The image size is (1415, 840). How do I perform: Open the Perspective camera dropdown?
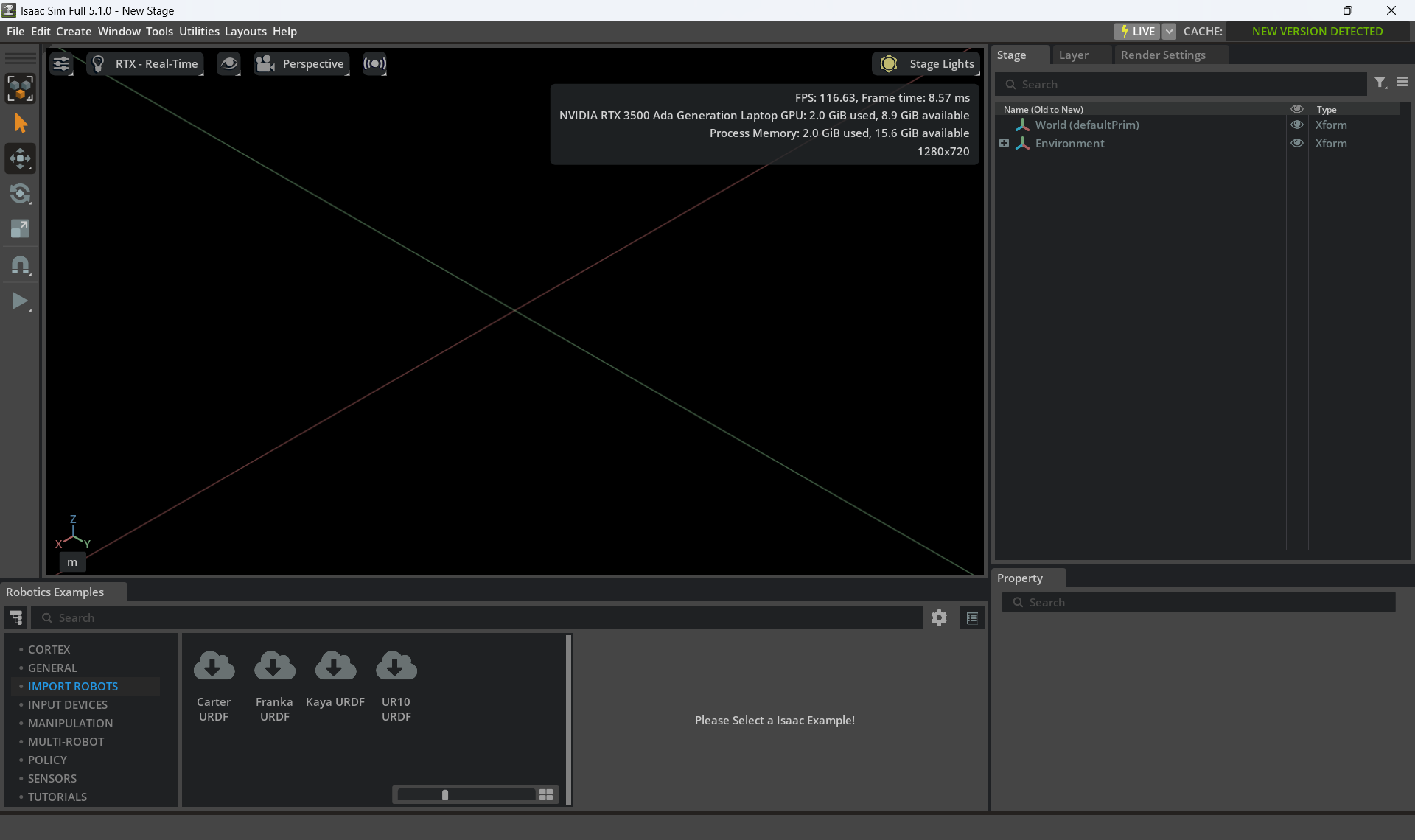301,64
